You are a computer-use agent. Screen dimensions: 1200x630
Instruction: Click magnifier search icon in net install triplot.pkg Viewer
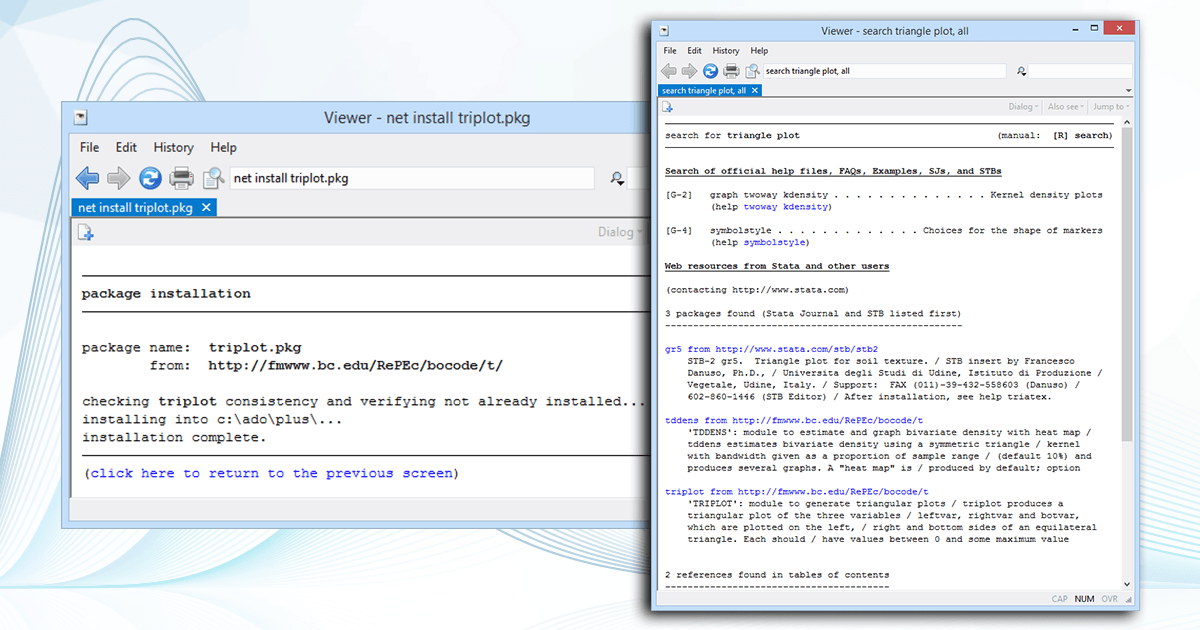pyautogui.click(x=617, y=179)
